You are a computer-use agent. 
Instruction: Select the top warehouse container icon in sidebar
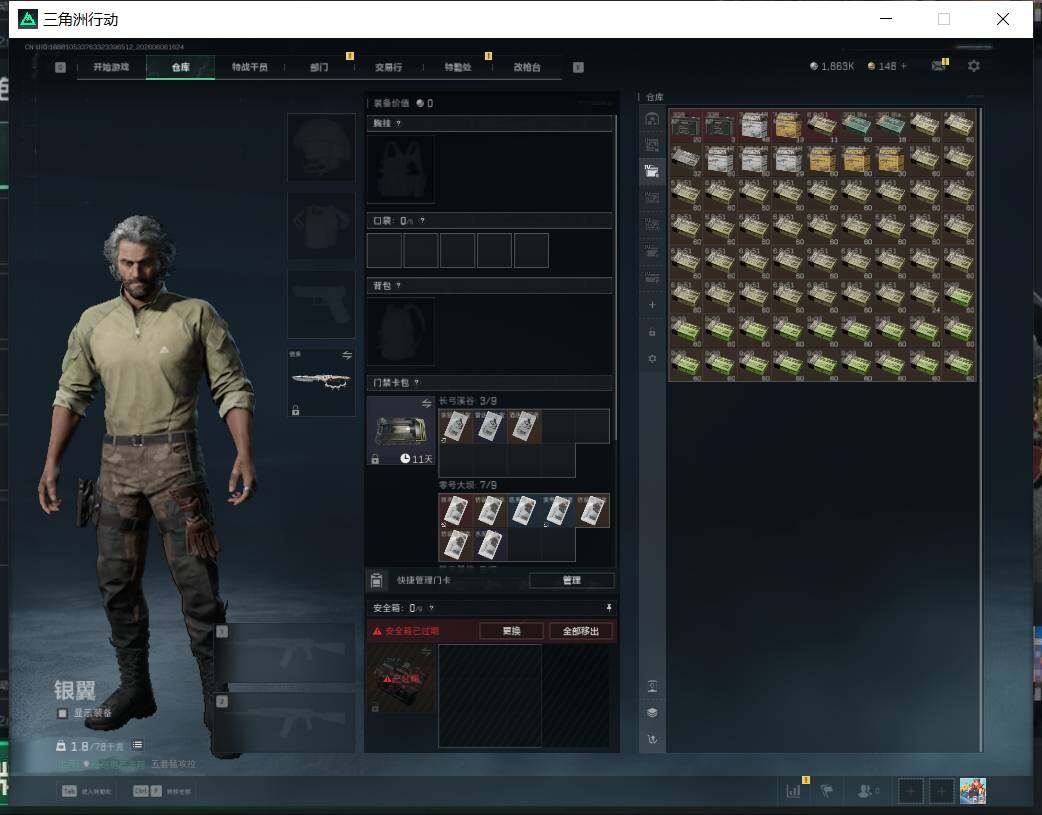(652, 119)
